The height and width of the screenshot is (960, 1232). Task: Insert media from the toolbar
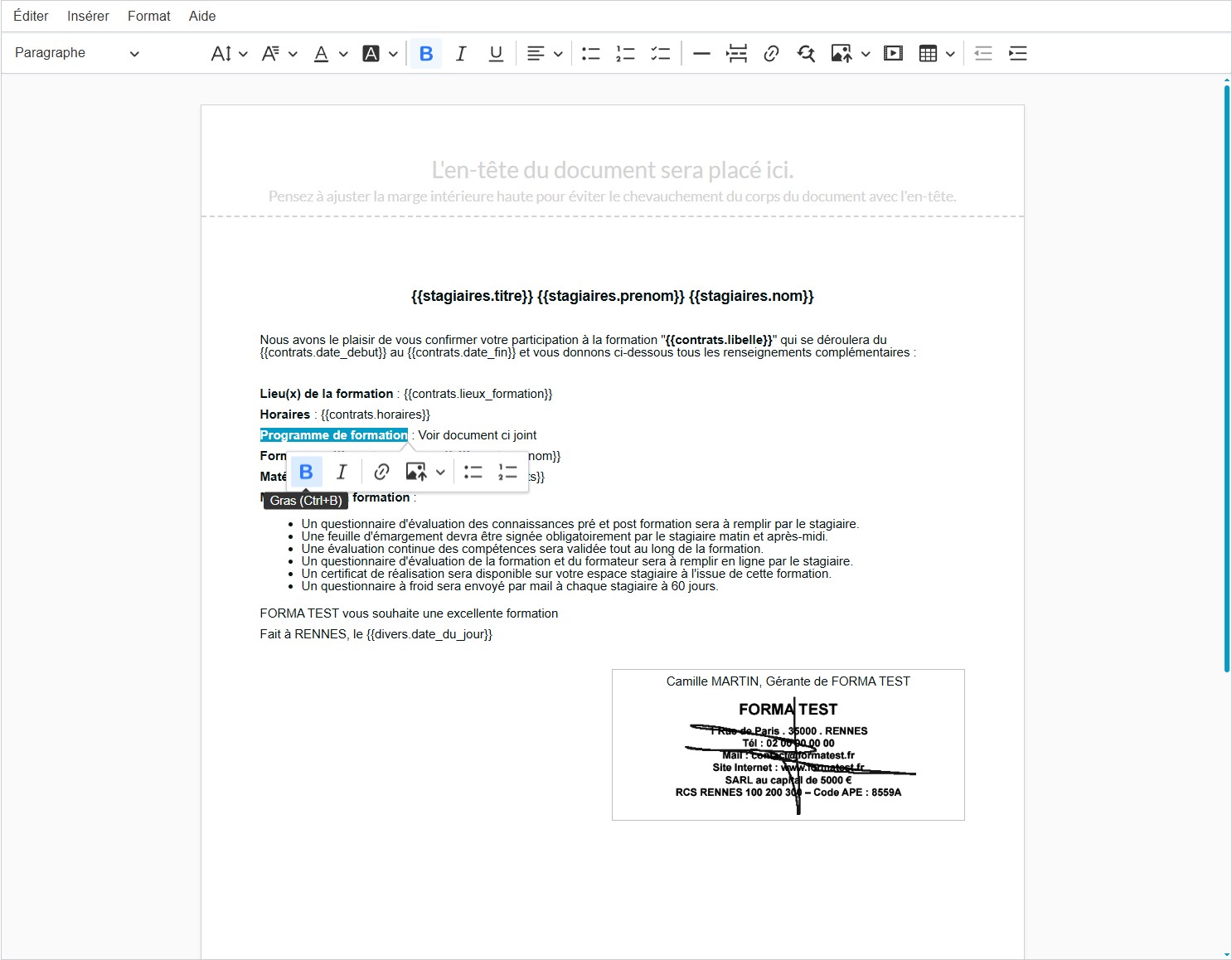tap(893, 54)
